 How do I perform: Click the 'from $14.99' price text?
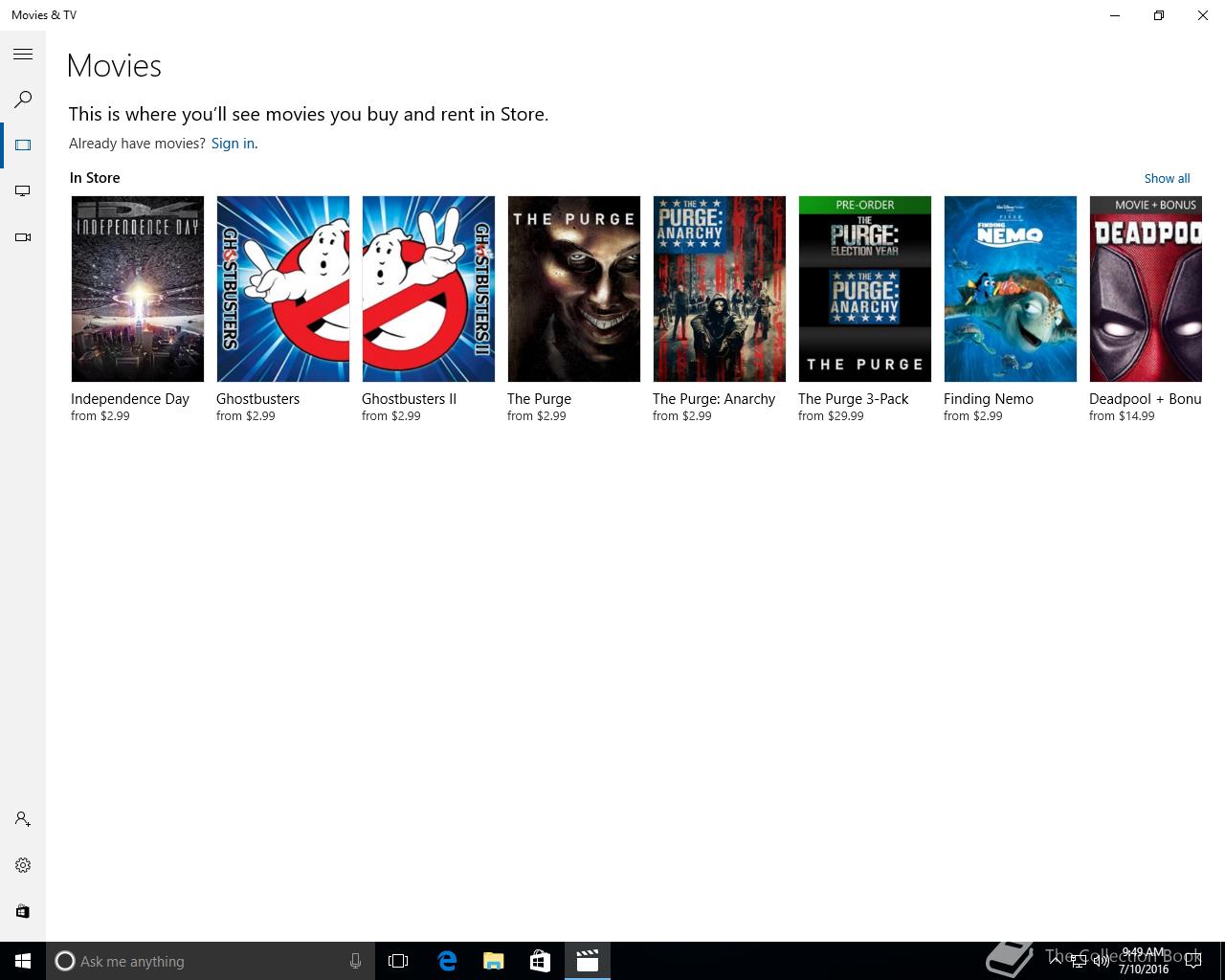[x=1122, y=416]
